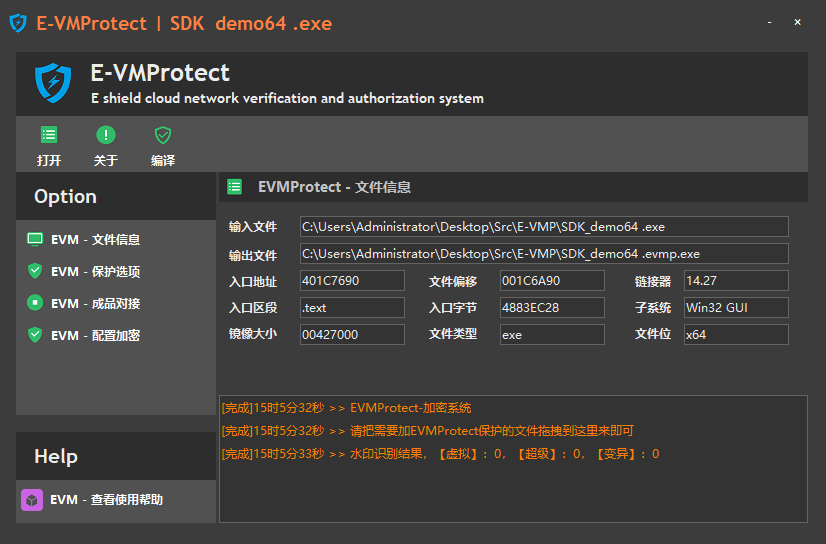Click the 输出文件 path field
This screenshot has width=826, height=544.
[544, 254]
